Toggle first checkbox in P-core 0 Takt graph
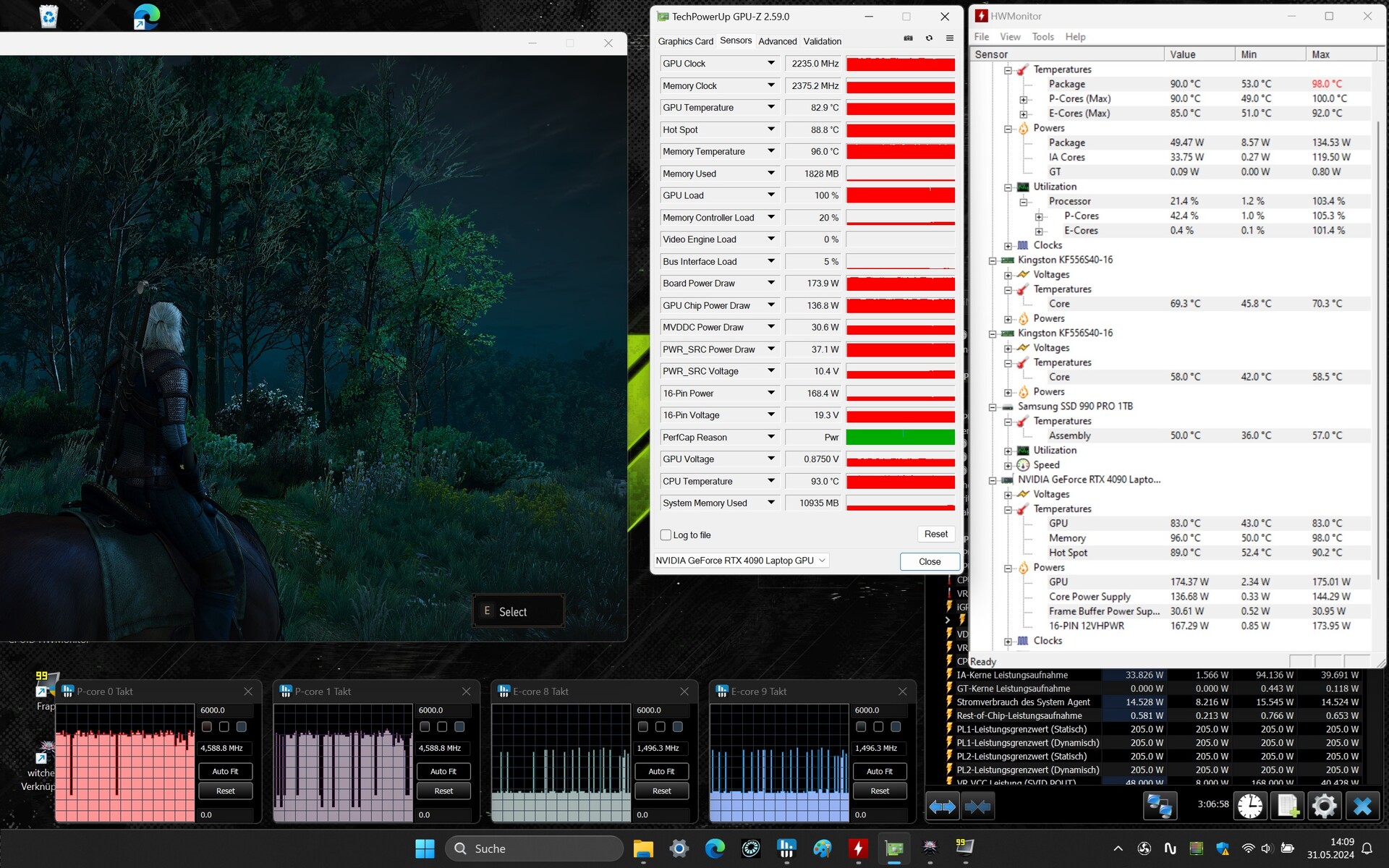This screenshot has height=868, width=1389. (x=207, y=726)
